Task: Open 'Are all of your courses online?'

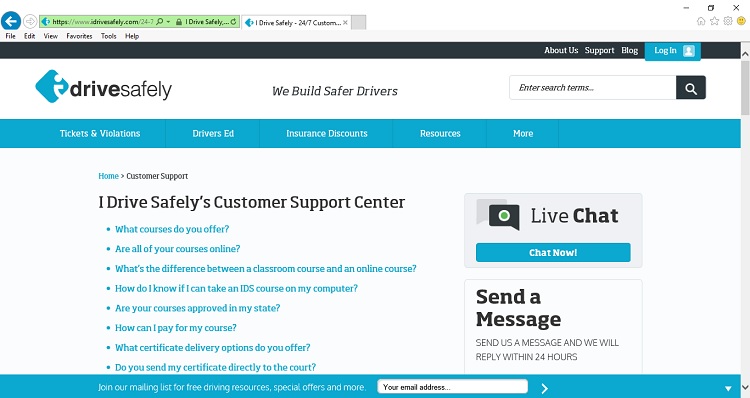Action: [177, 249]
